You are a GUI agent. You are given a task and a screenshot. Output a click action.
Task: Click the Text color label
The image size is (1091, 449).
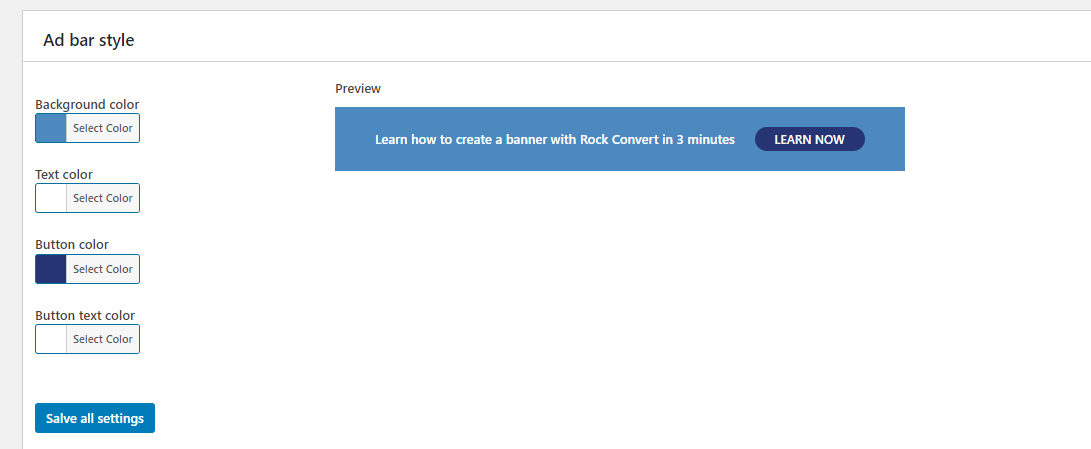pyautogui.click(x=63, y=175)
